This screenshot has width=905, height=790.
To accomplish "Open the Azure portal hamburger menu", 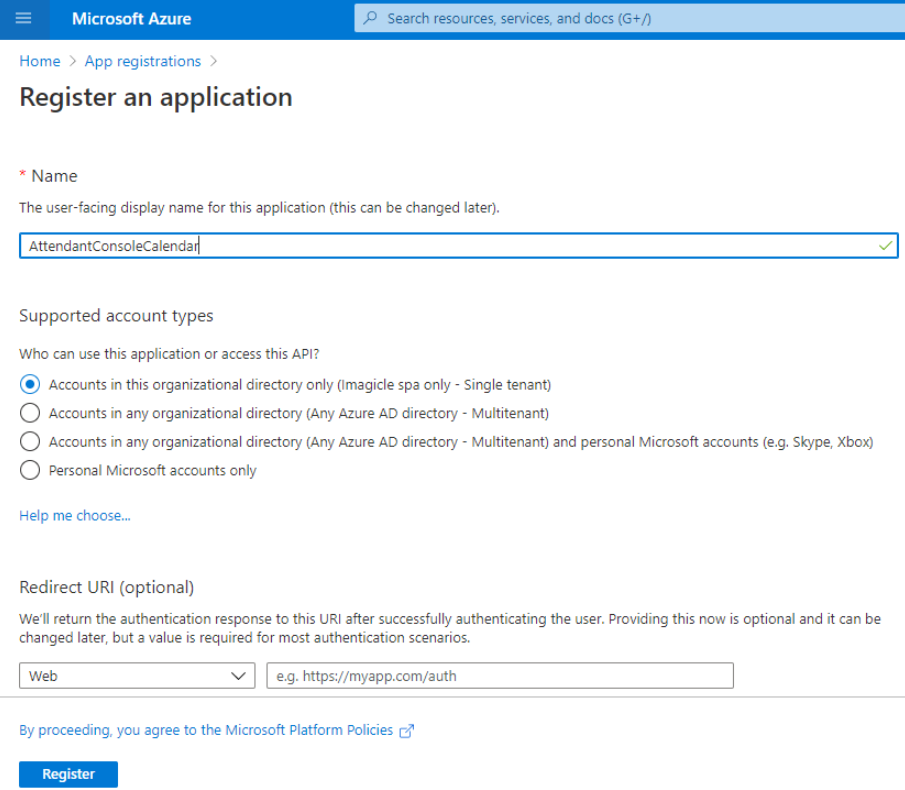I will 24,19.
